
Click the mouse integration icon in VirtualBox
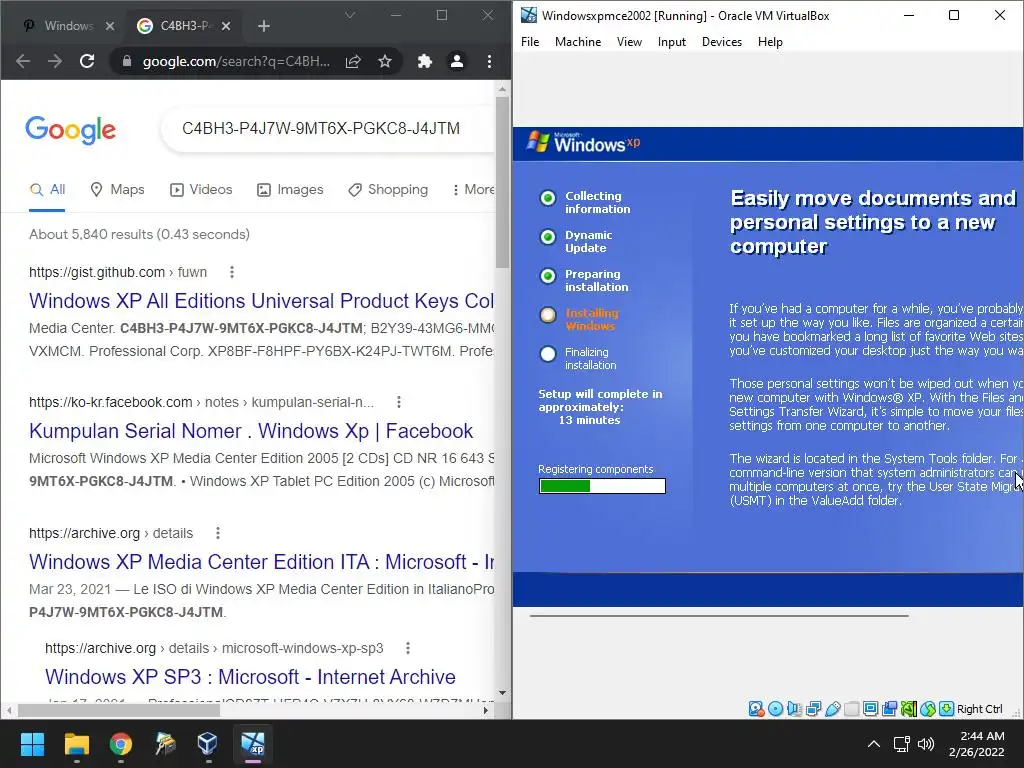(927, 709)
